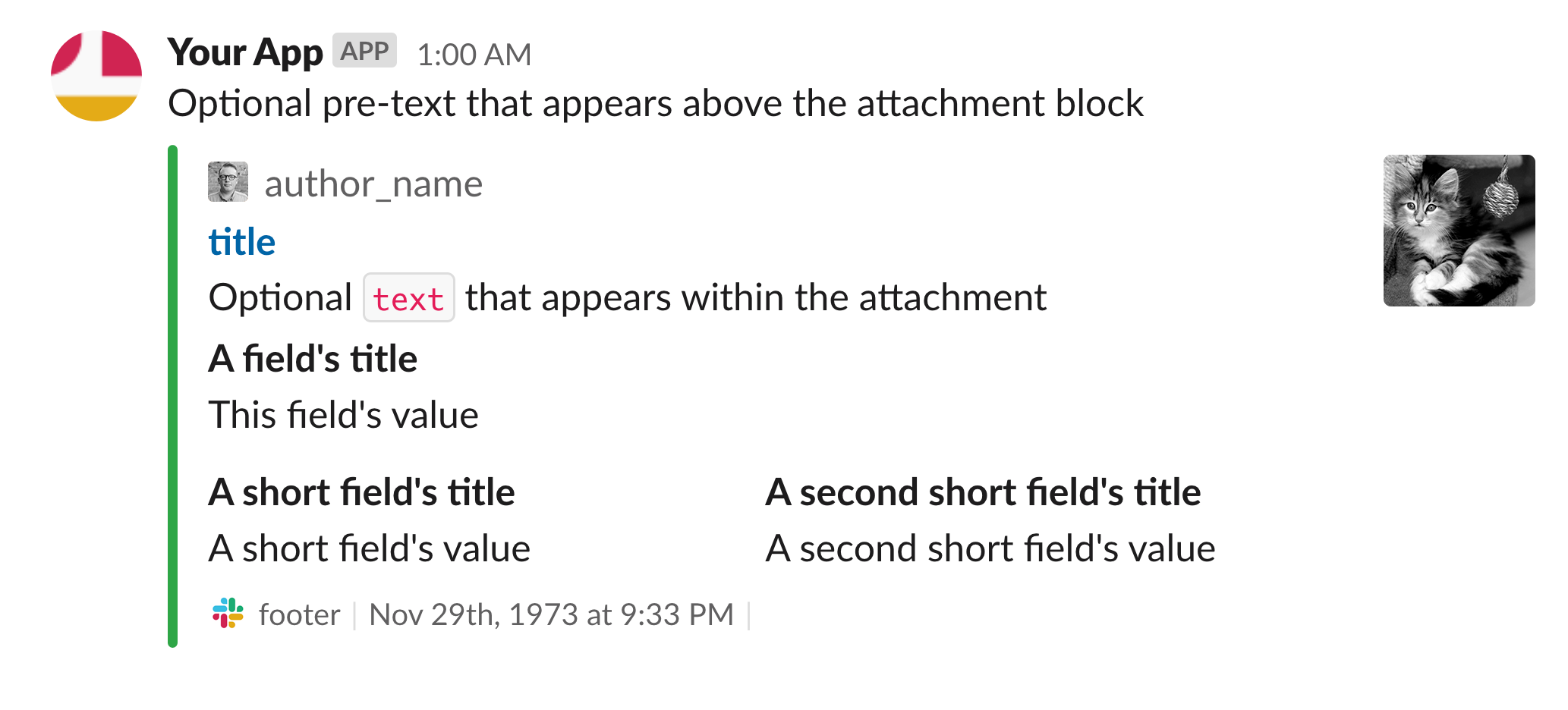Select A field's title heading
This screenshot has height=710, width=1568.
[313, 358]
